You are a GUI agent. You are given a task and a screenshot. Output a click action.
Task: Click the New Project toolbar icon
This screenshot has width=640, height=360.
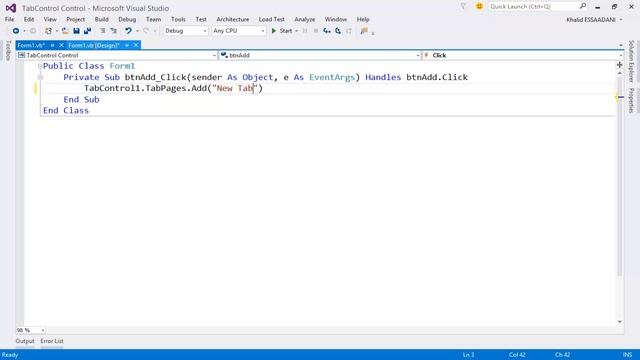(x=48, y=31)
